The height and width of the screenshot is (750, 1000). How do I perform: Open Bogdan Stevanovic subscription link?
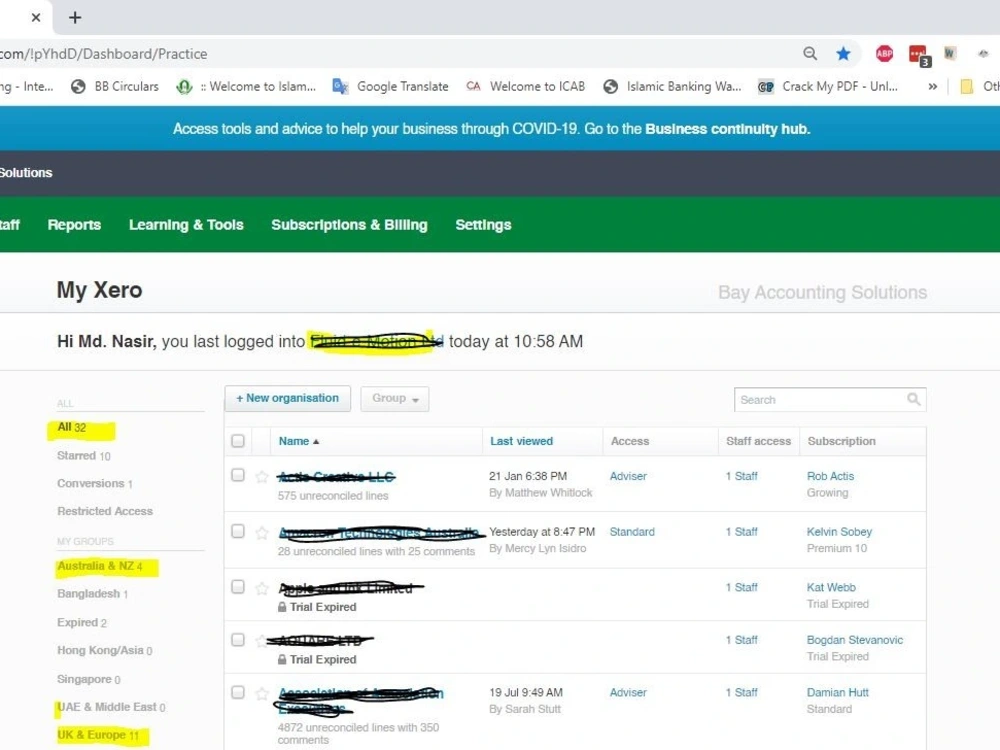point(855,640)
